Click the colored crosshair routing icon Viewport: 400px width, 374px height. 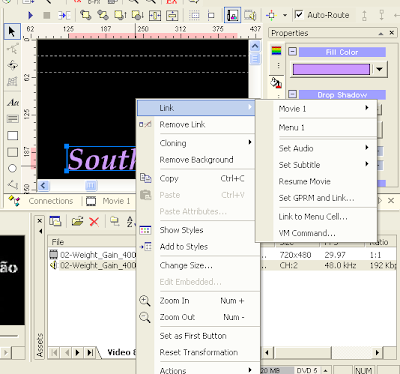point(271,15)
